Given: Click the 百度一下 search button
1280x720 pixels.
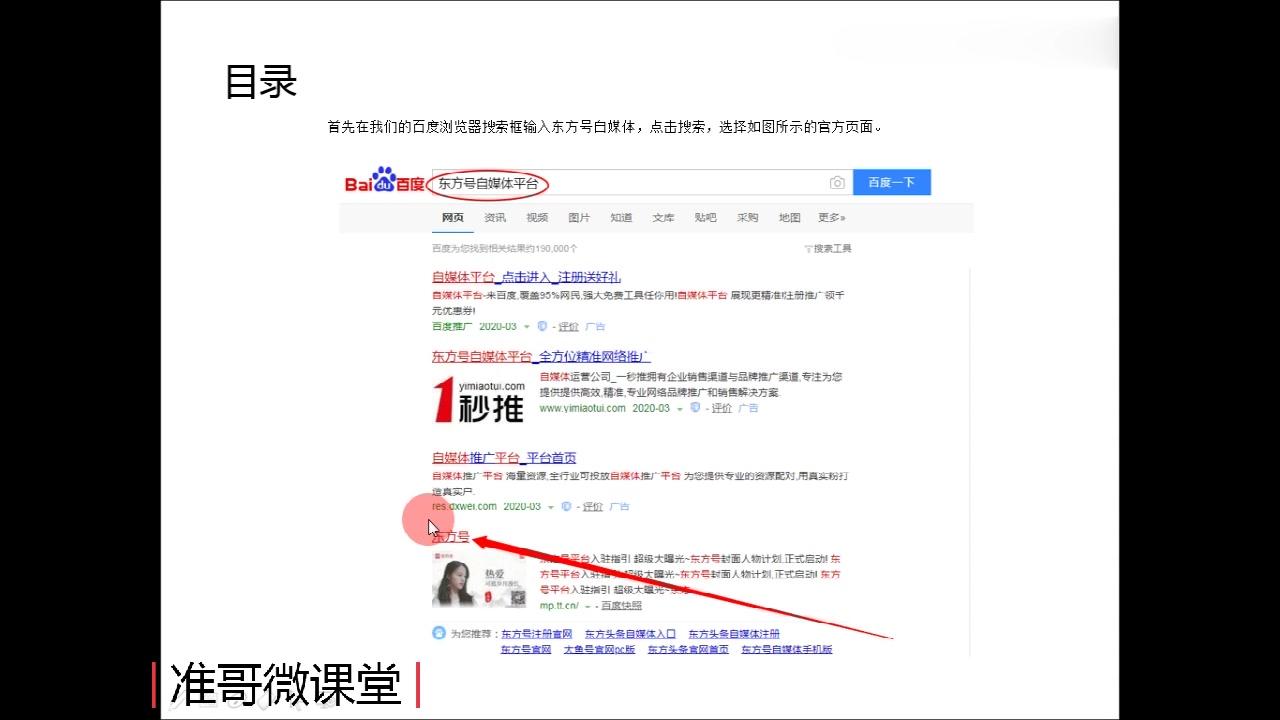Looking at the screenshot, I should 892,182.
